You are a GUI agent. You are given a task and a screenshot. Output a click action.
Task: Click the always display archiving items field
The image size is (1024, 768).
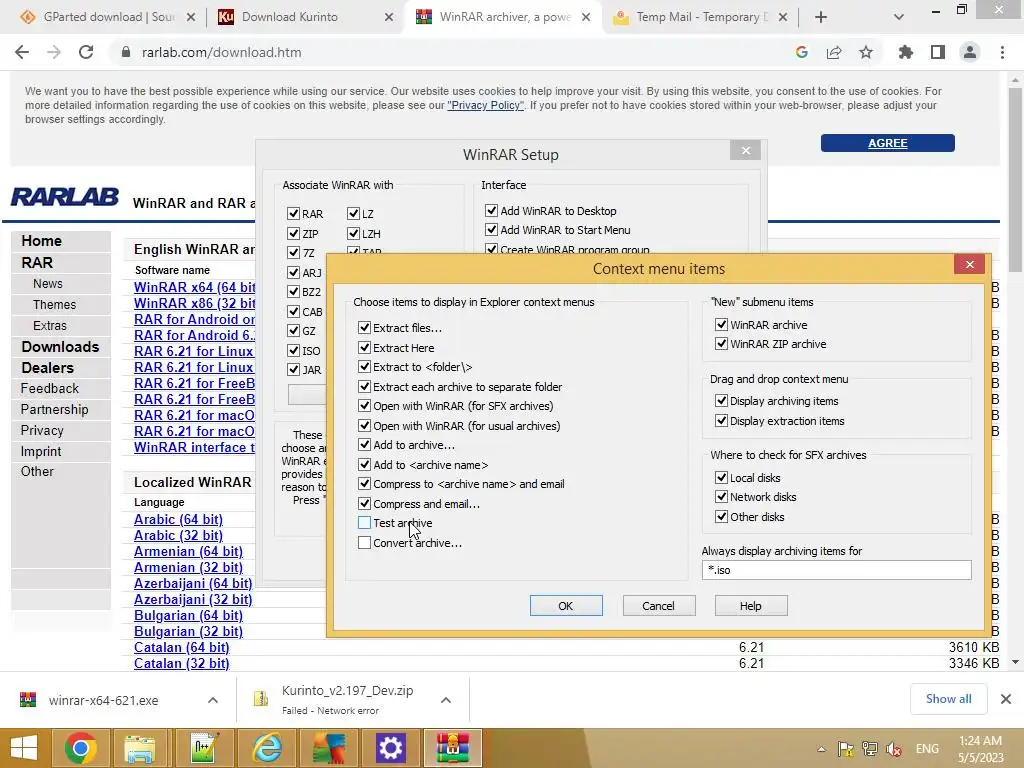(836, 569)
